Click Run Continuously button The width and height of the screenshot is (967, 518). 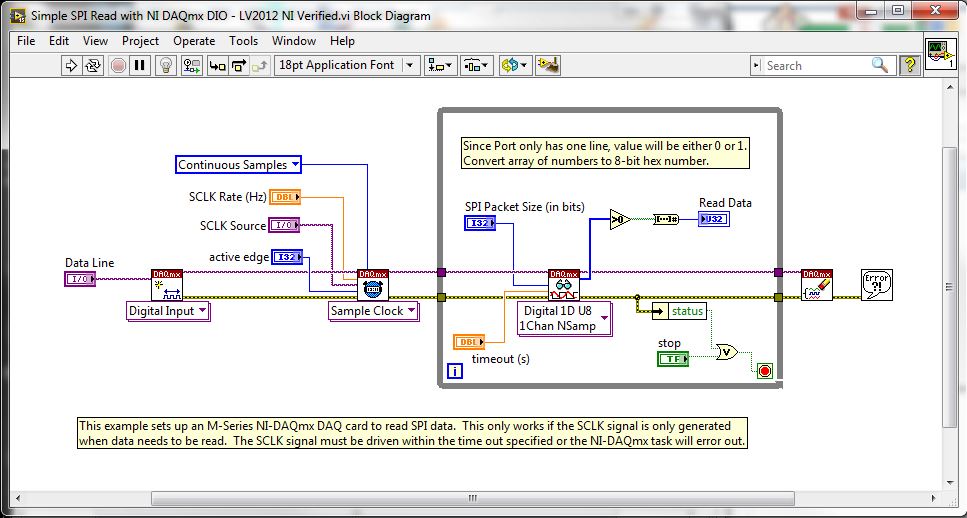click(x=93, y=65)
